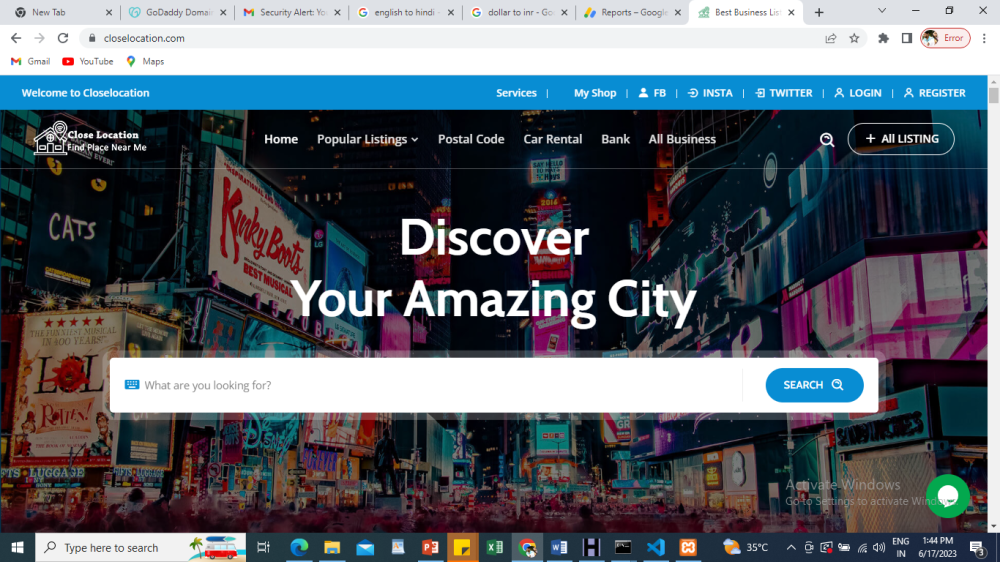Viewport: 1000px width, 562px height.
Task: Click the LOGIN link
Action: [x=858, y=92]
